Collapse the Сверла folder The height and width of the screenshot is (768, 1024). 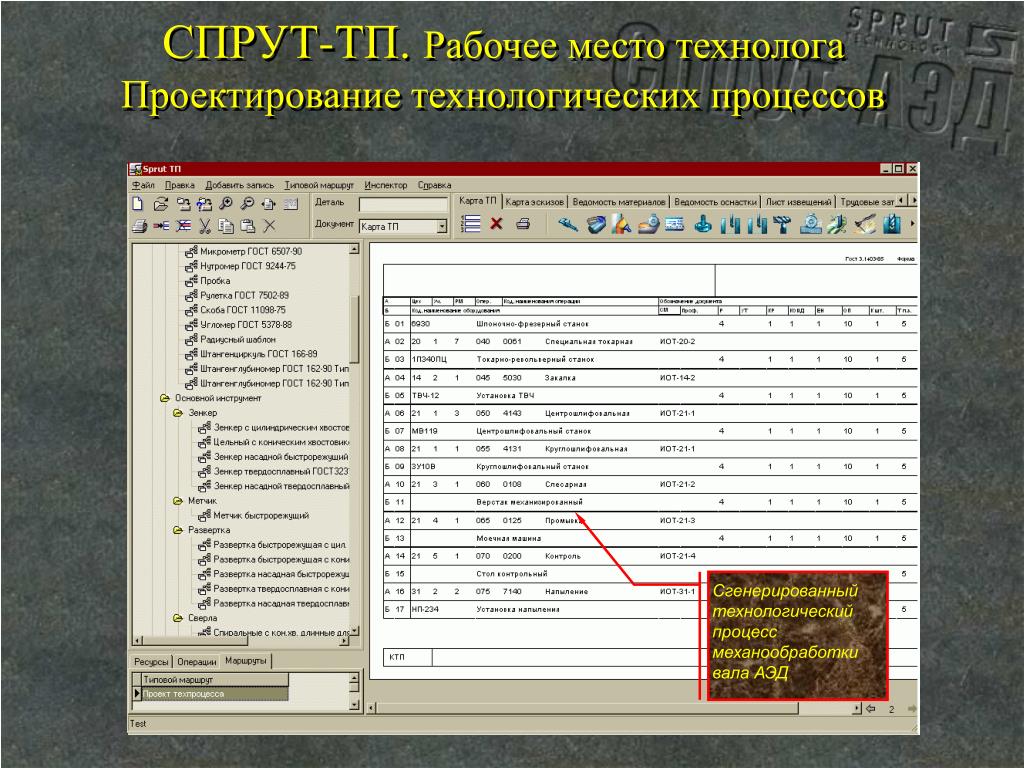pos(178,618)
